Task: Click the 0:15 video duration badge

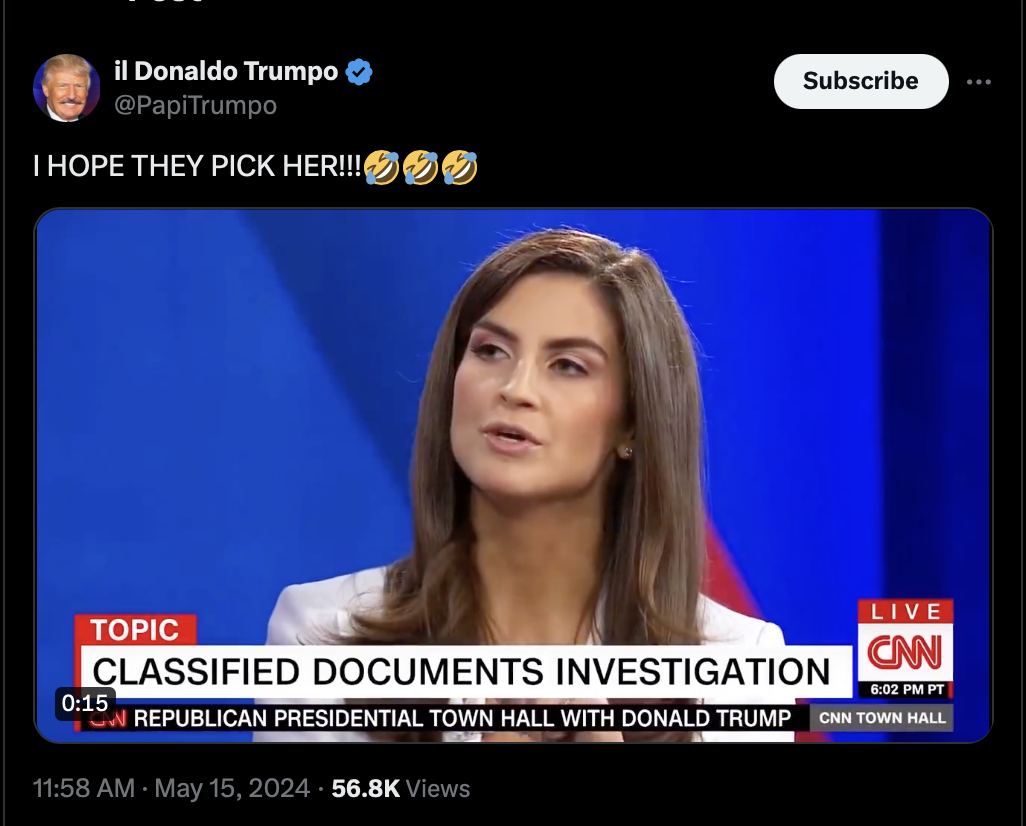Action: click(85, 703)
